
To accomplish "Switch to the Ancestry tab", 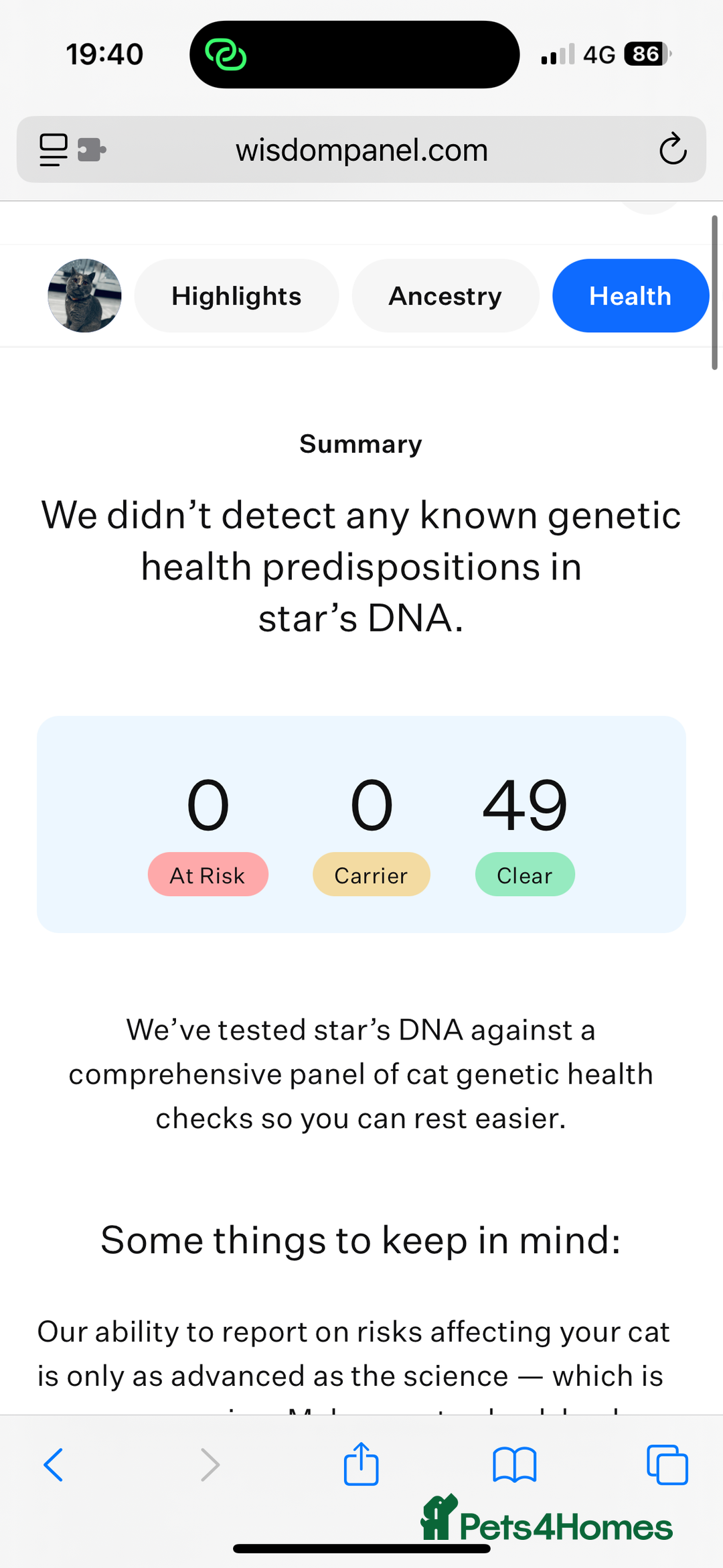I will 445,296.
